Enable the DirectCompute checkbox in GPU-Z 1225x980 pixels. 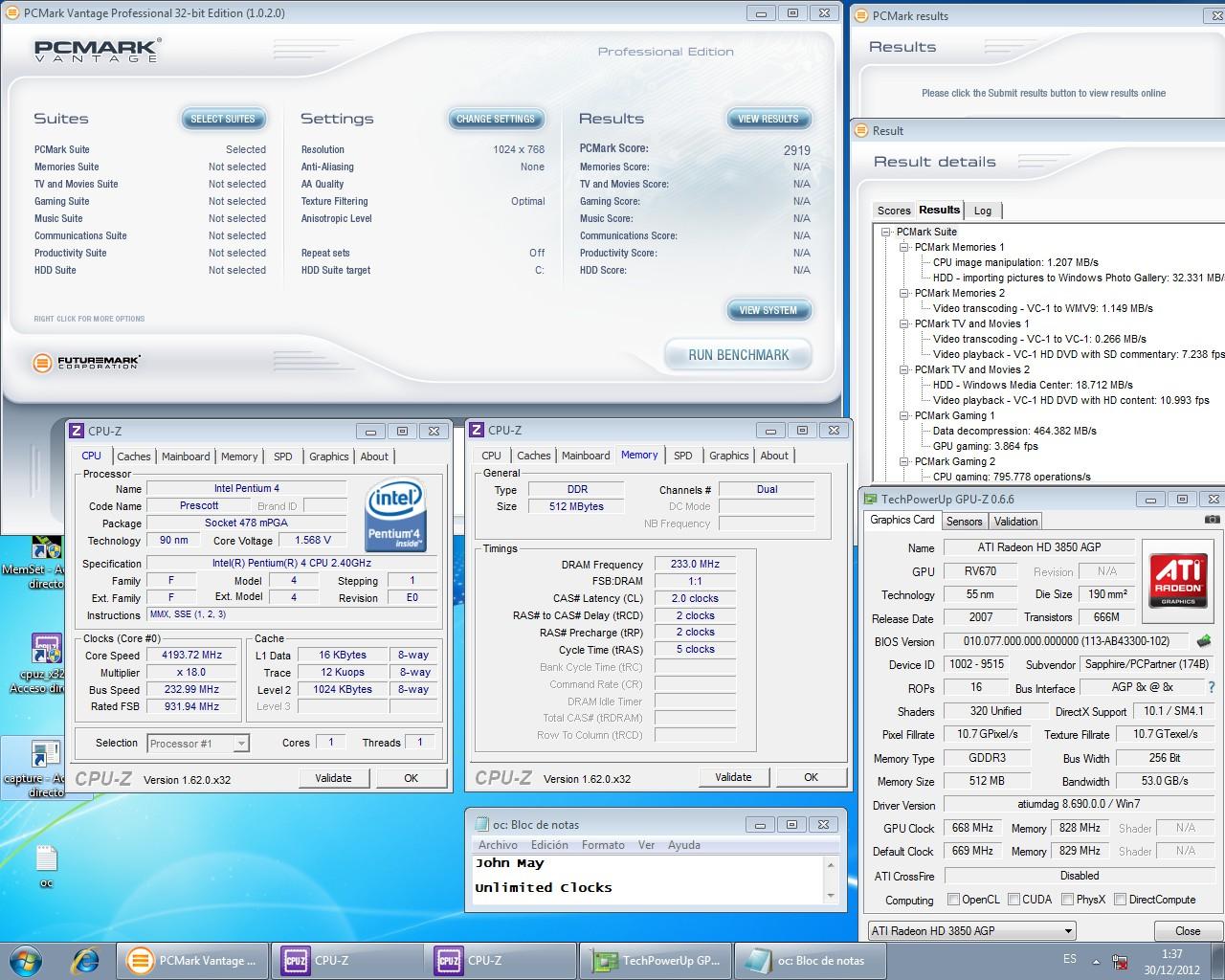point(1120,900)
